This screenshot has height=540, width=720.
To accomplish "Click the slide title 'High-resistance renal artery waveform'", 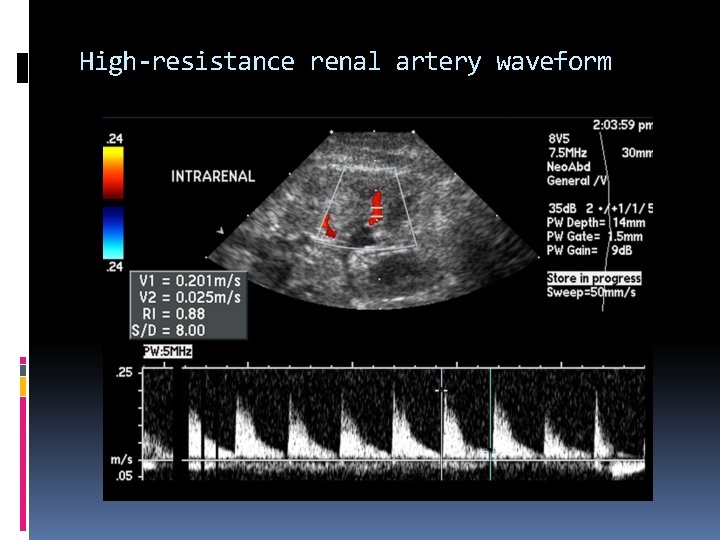I will click(345, 62).
